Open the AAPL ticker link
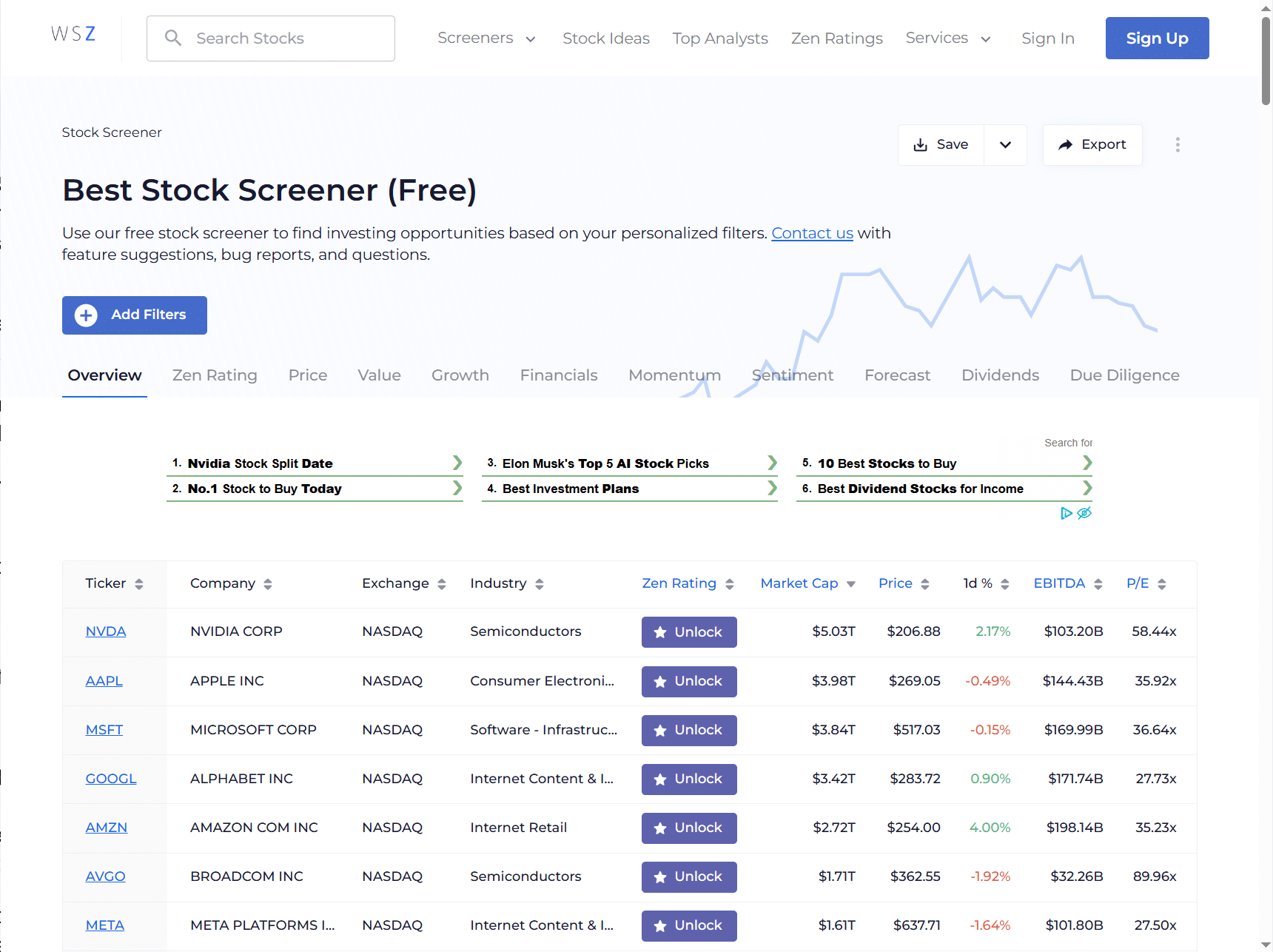This screenshot has height=952, width=1273. click(x=104, y=680)
